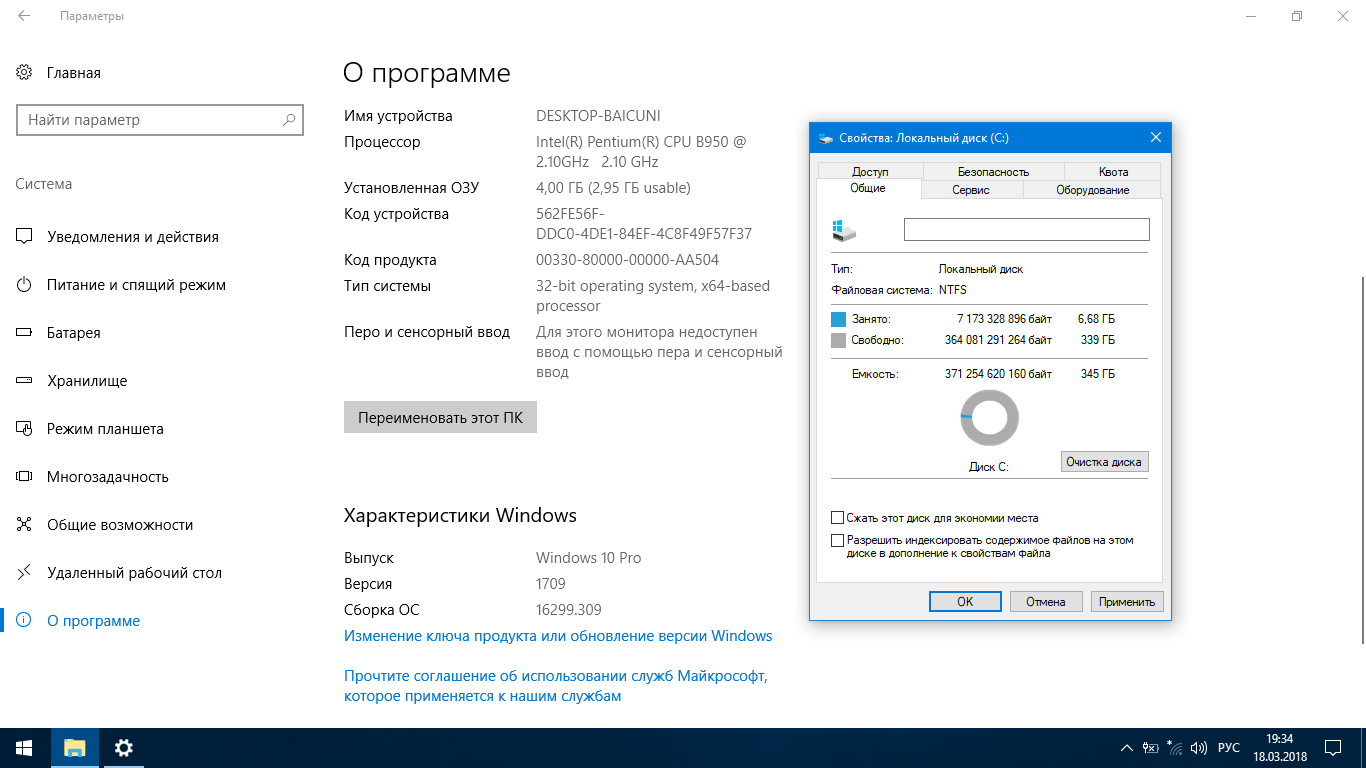Image resolution: width=1366 pixels, height=768 pixels.
Task: Switch to the Безопасность tab
Action: click(x=993, y=171)
